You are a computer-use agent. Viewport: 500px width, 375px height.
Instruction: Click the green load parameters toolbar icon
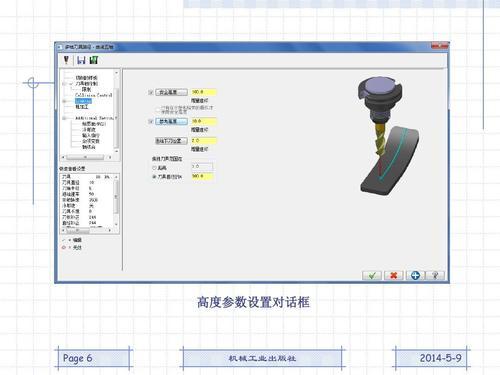94,60
